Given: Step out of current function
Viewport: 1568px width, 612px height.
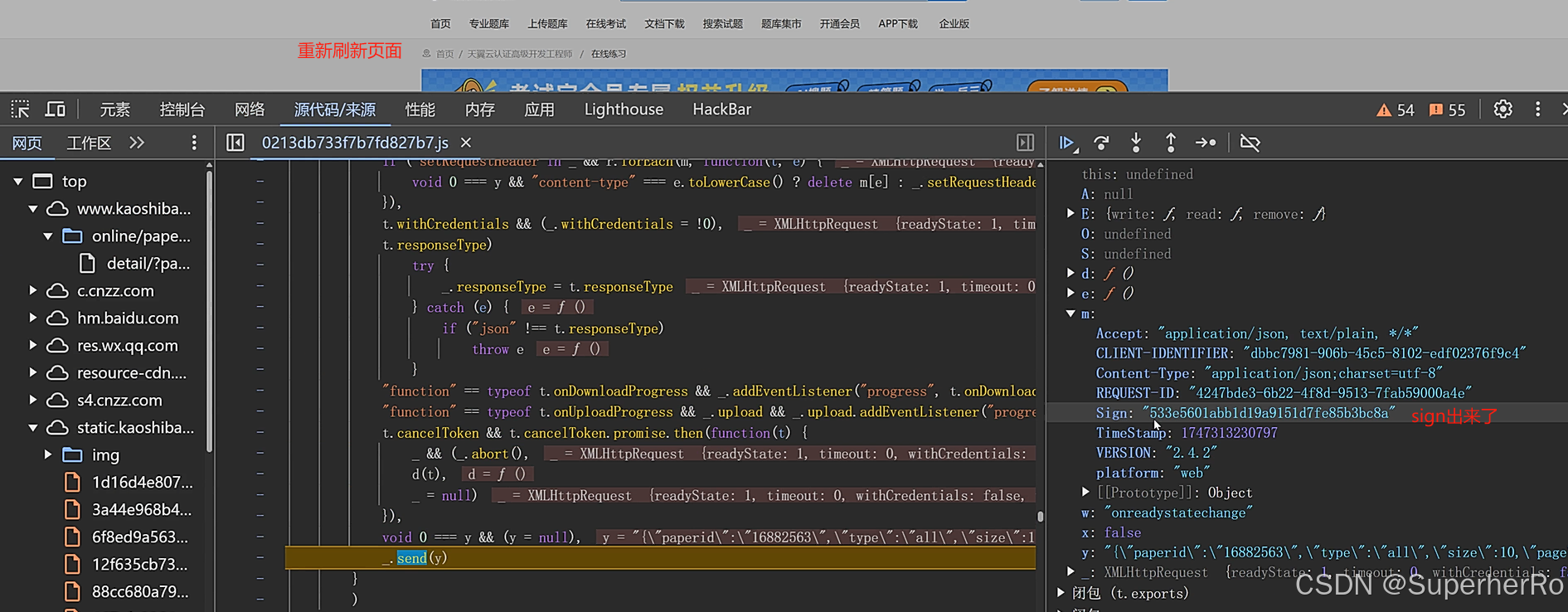Looking at the screenshot, I should (1170, 143).
